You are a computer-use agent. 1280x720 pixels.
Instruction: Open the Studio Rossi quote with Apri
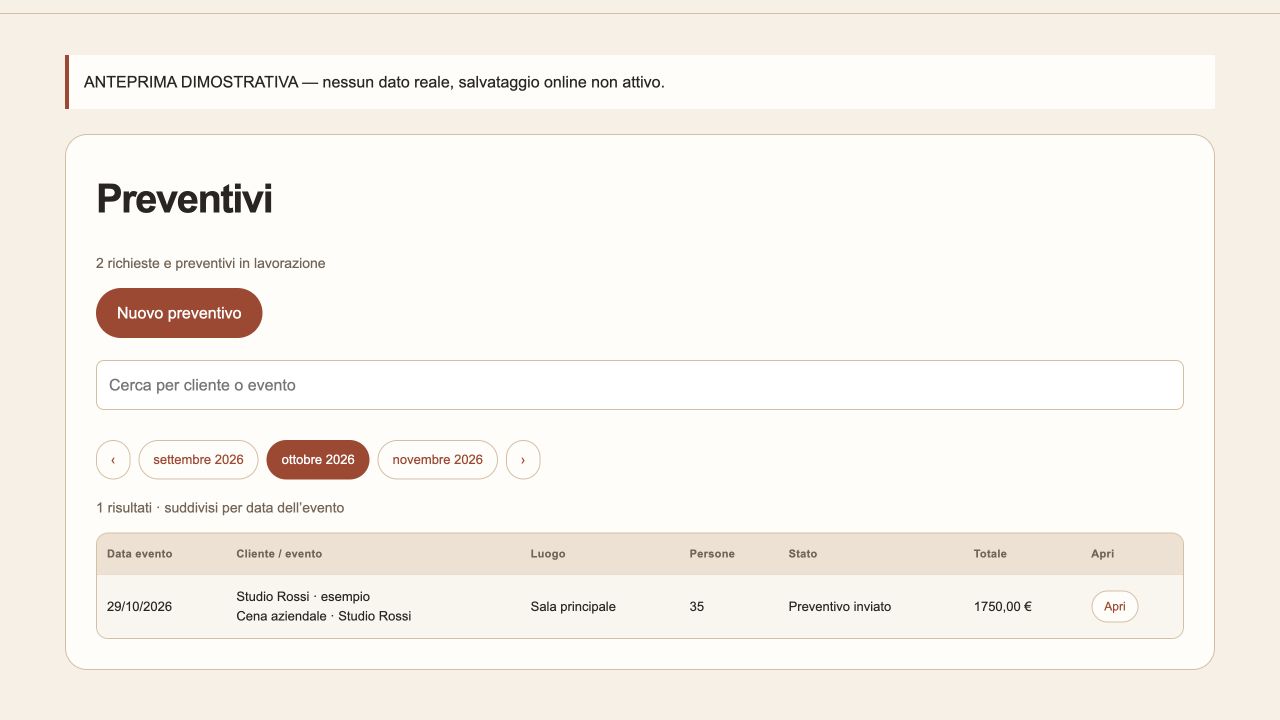(1114, 606)
